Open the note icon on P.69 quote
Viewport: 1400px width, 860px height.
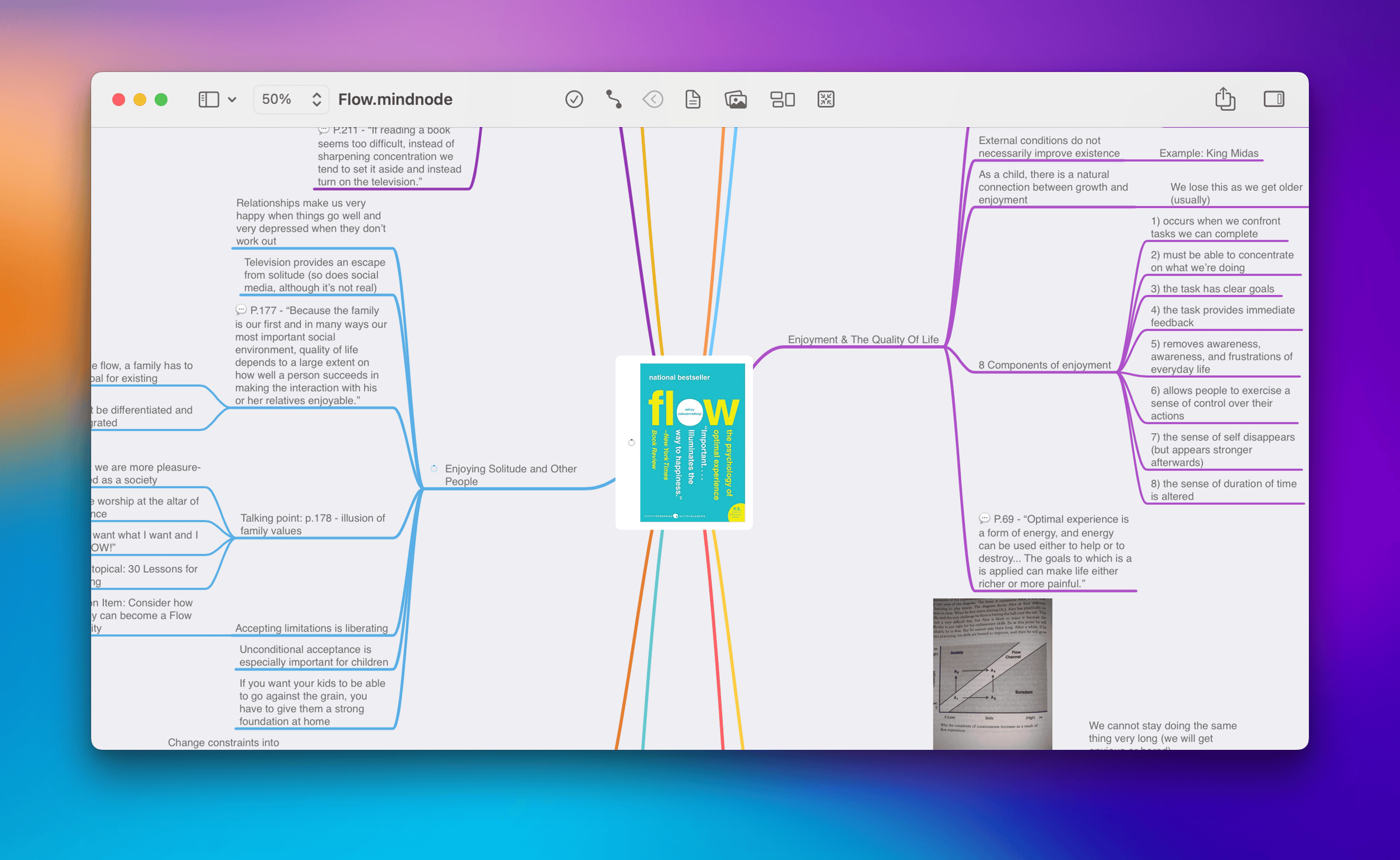(x=984, y=518)
